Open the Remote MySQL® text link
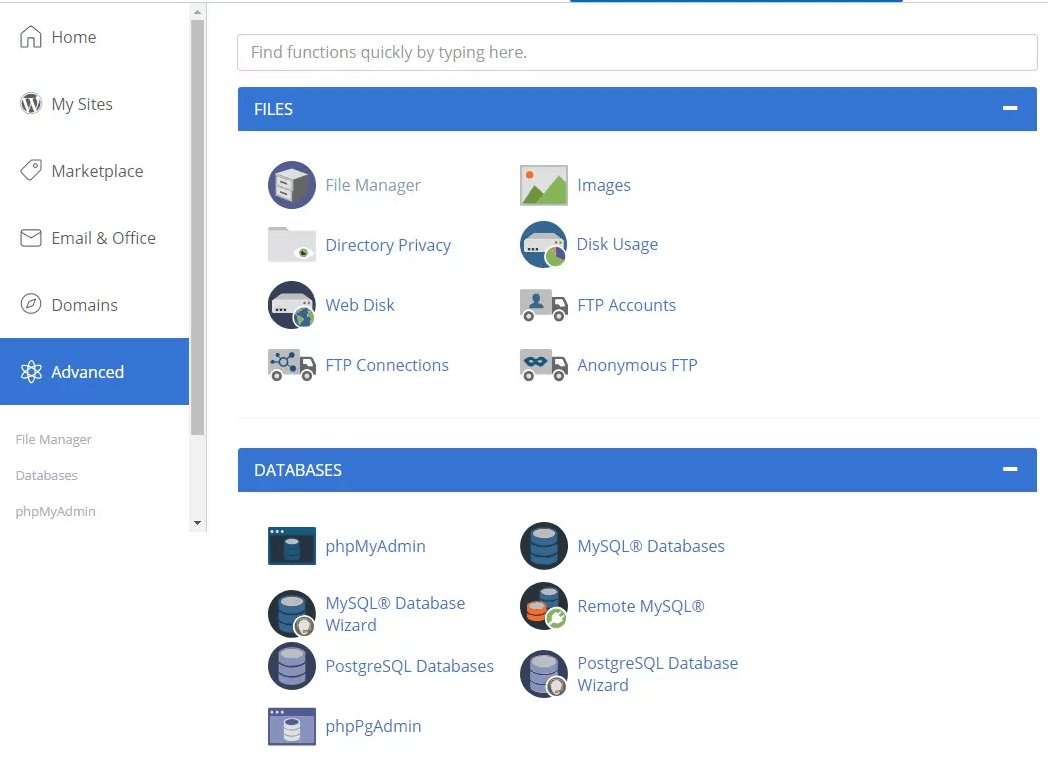The height and width of the screenshot is (767, 1048). (641, 606)
